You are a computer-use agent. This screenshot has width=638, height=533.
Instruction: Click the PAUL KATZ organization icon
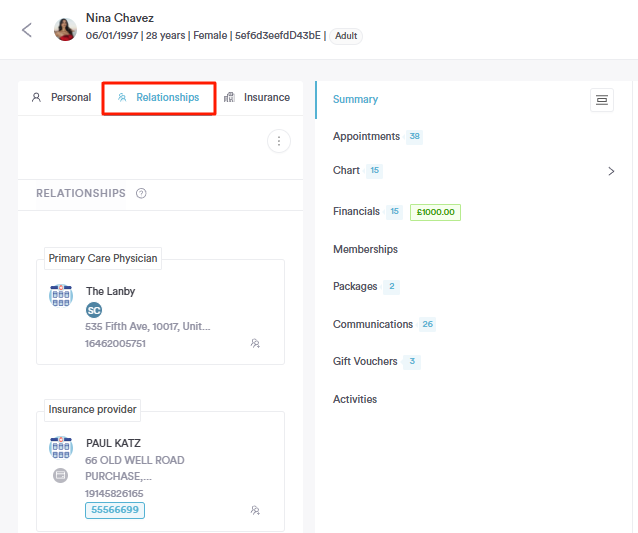pyautogui.click(x=61, y=447)
